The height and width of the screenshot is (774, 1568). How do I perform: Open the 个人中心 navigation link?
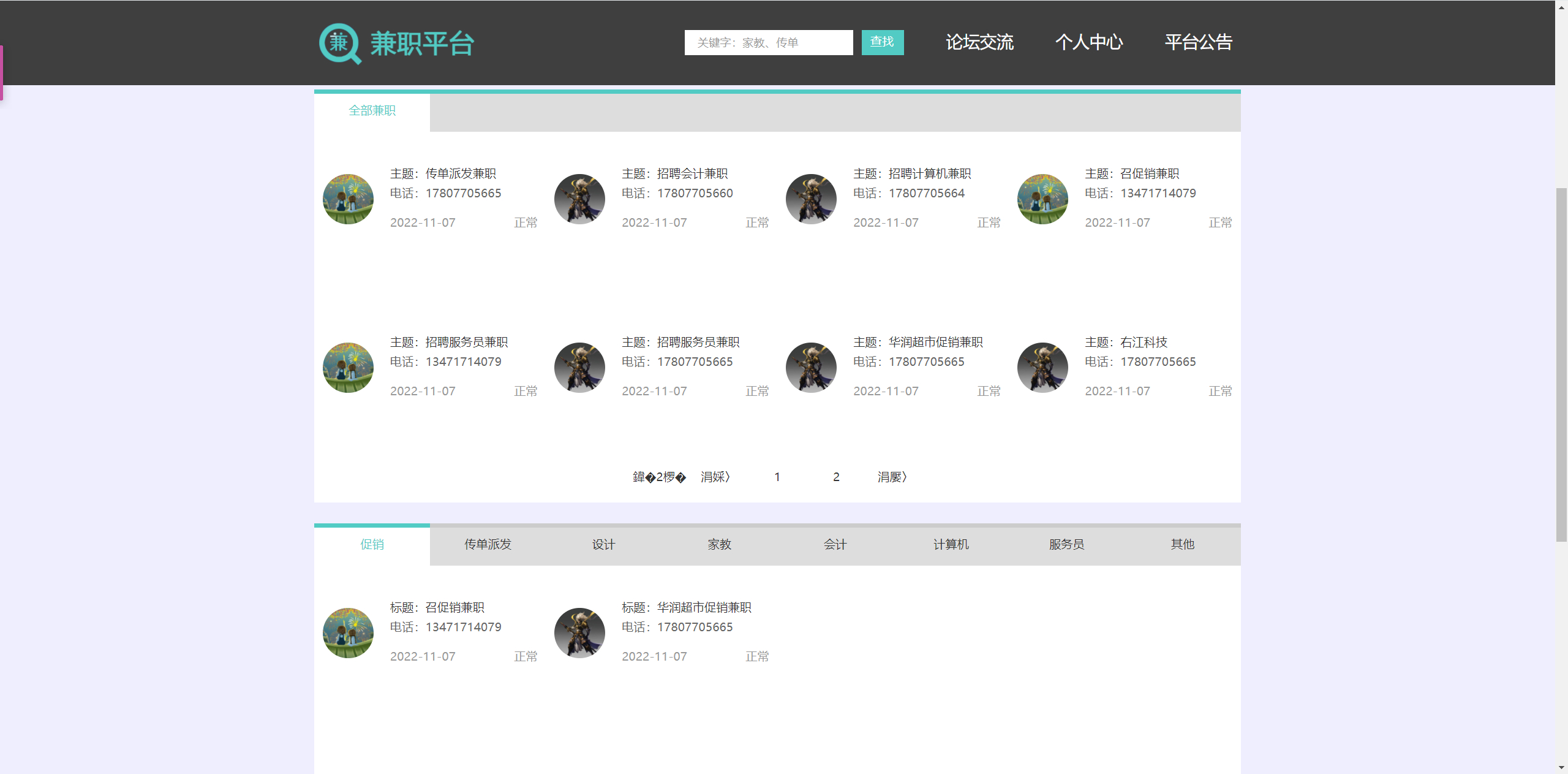tap(1090, 42)
